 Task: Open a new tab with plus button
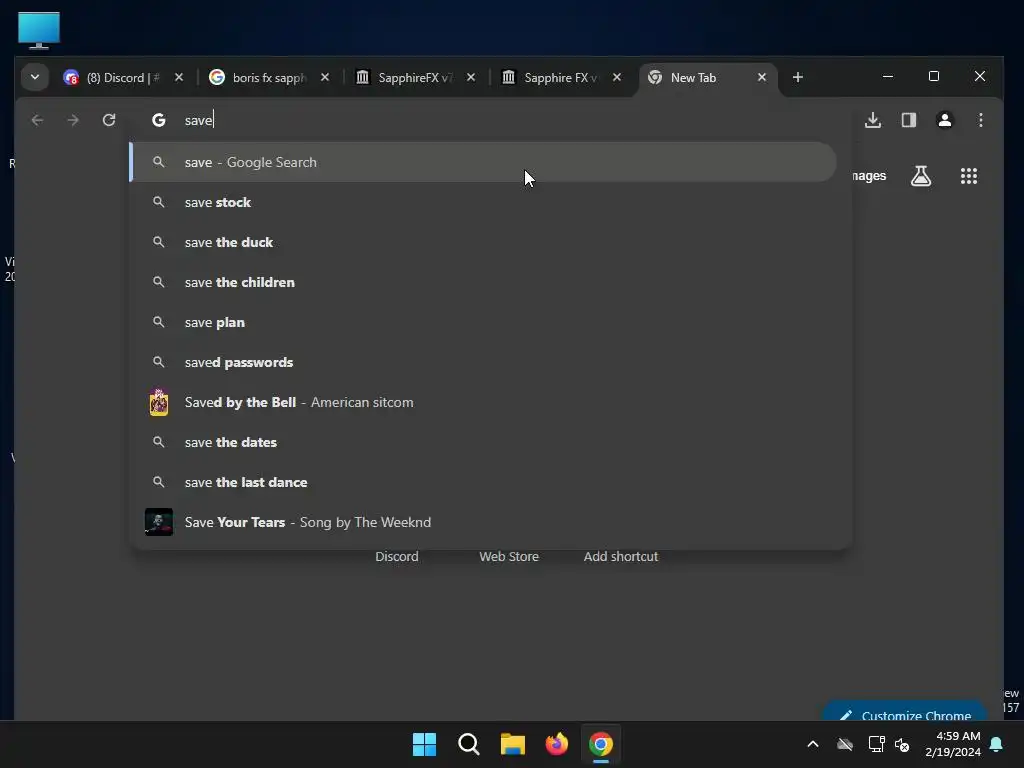click(797, 77)
